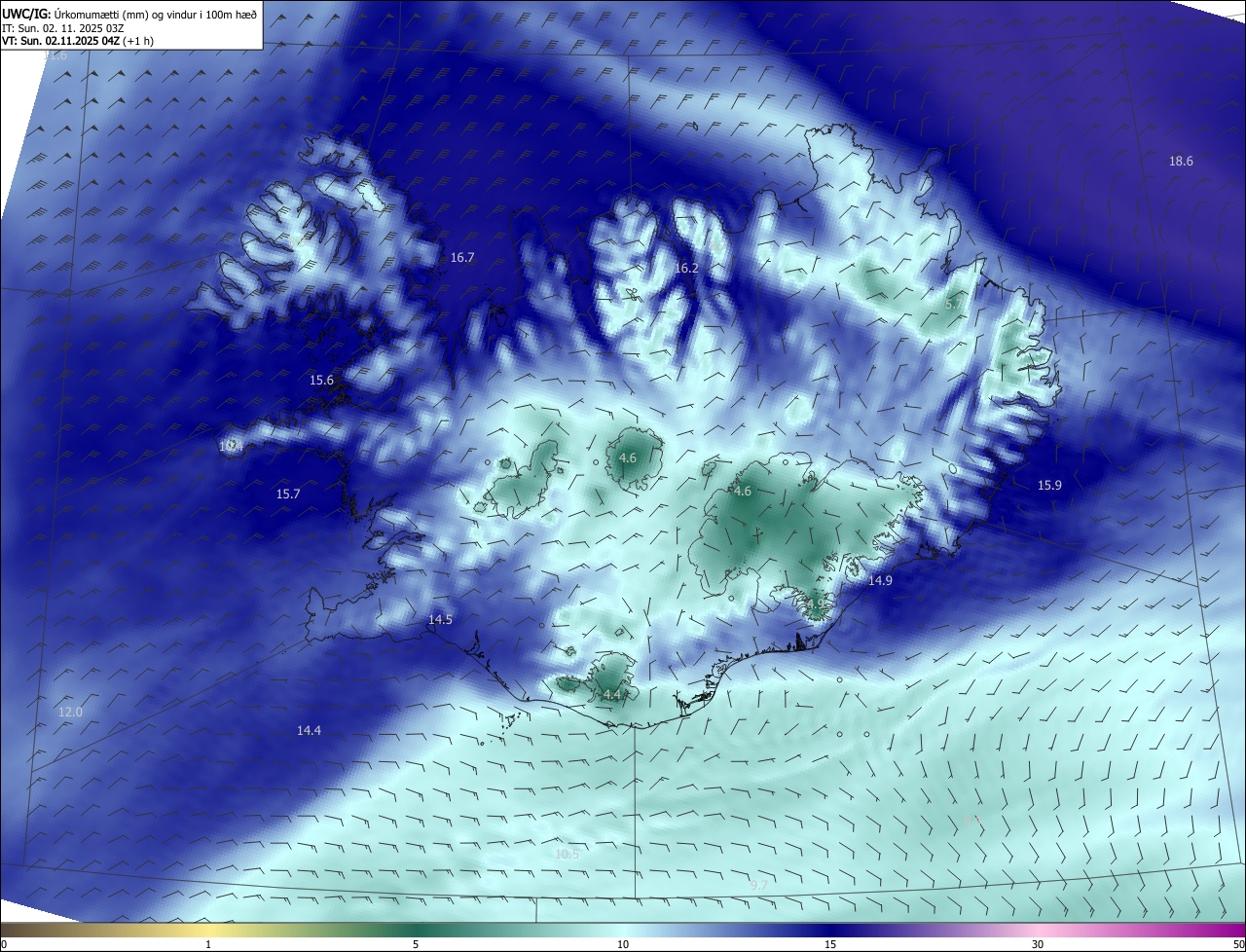The image size is (1246, 952).
Task: Click the 18.6 value on the map
Action: (1181, 161)
